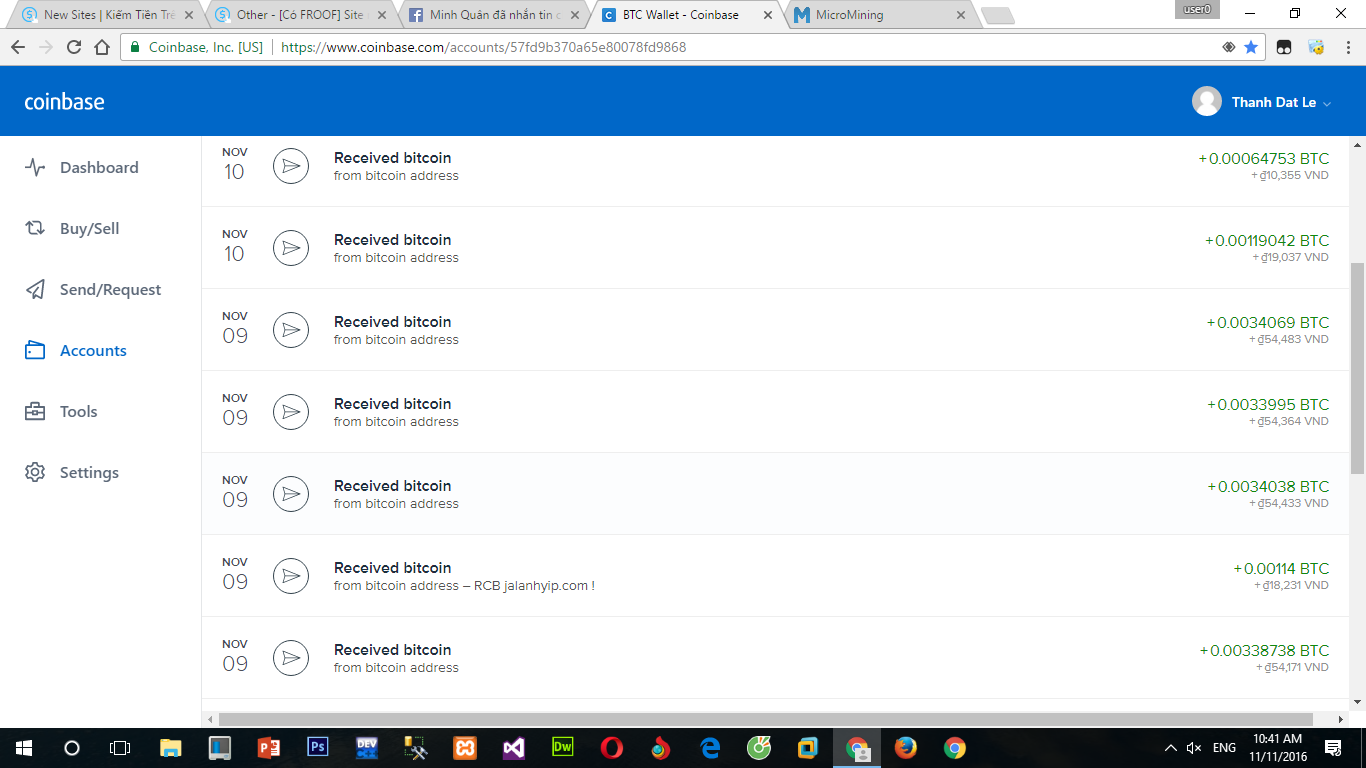The image size is (1366, 768).
Task: Open the Chrome three-dot menu
Action: (x=1347, y=47)
